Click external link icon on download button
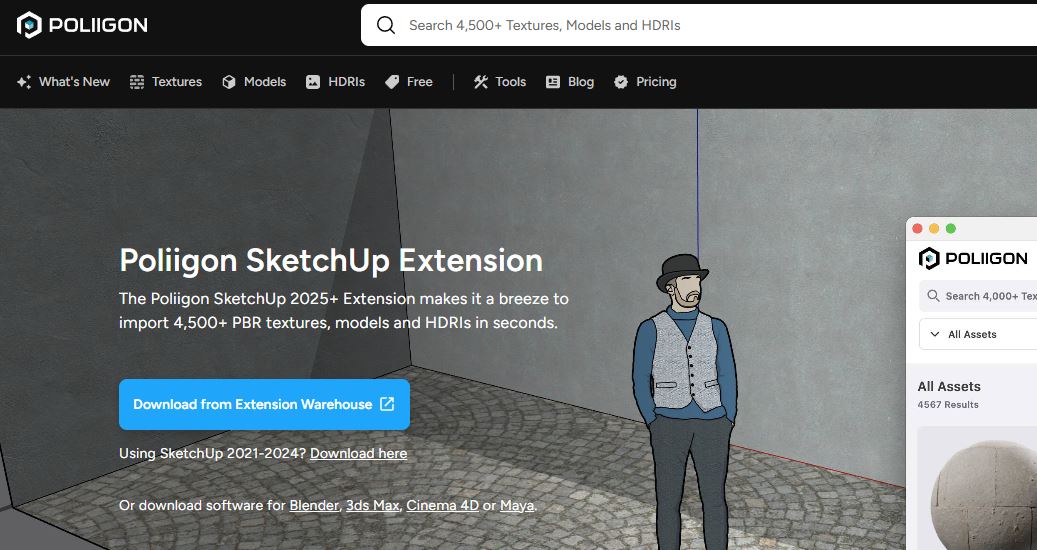 pyautogui.click(x=387, y=404)
